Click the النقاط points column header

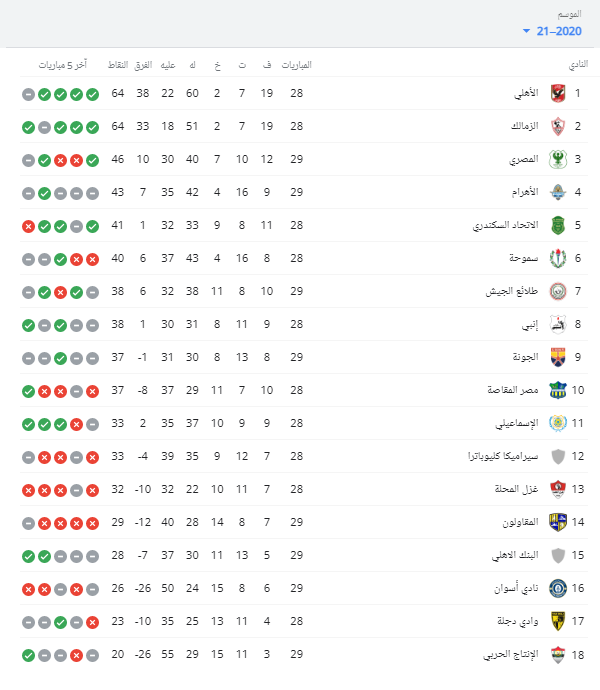tap(117, 65)
